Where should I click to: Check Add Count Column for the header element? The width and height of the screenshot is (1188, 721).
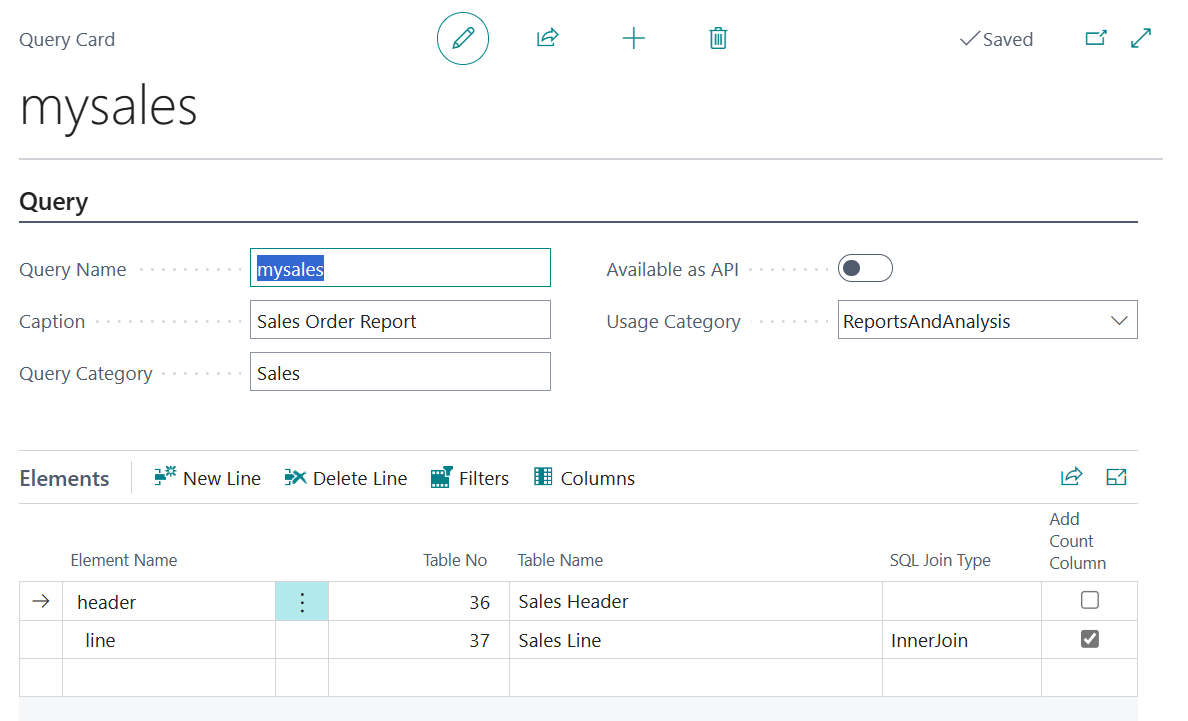pos(1089,600)
